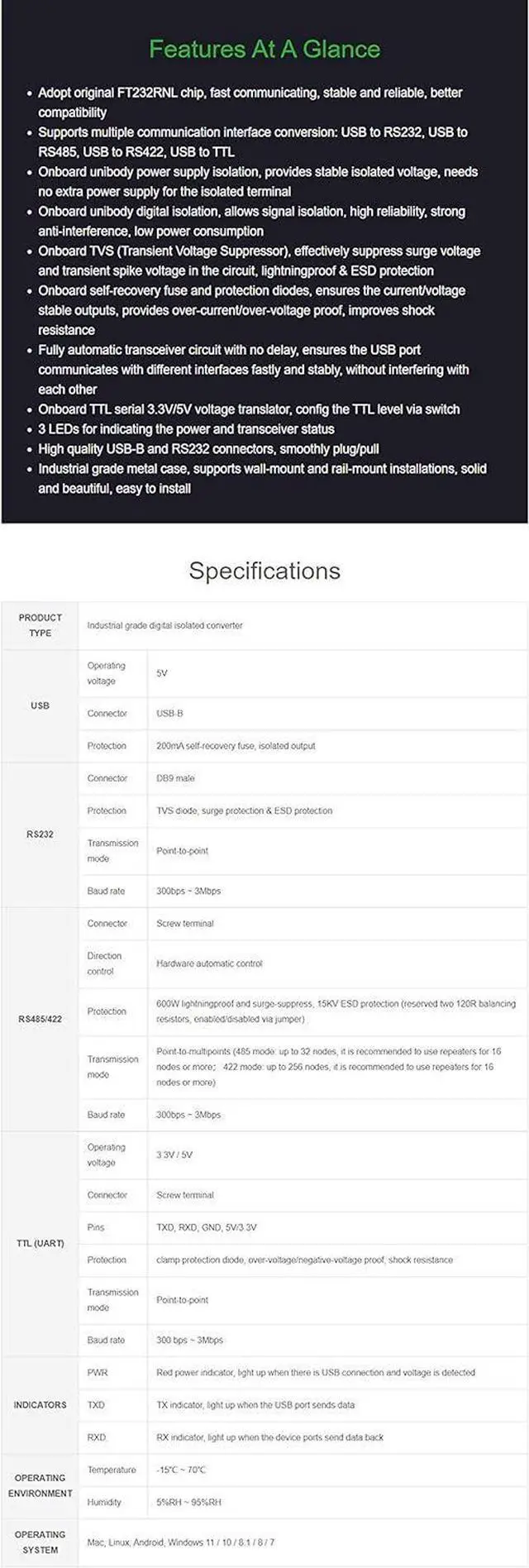Click the "Features At A Glance" heading
The height and width of the screenshot is (1568, 529).
pos(264,50)
